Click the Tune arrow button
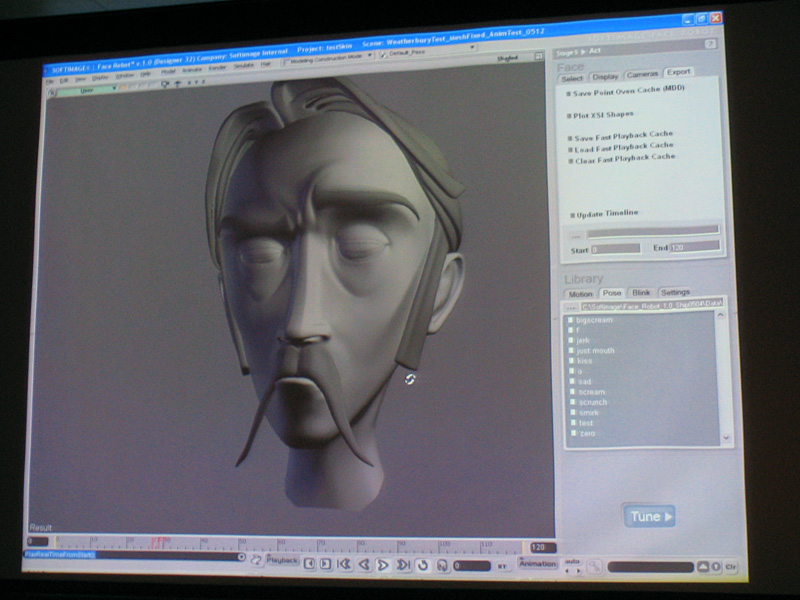Screen dimensions: 800x600 pos(649,516)
